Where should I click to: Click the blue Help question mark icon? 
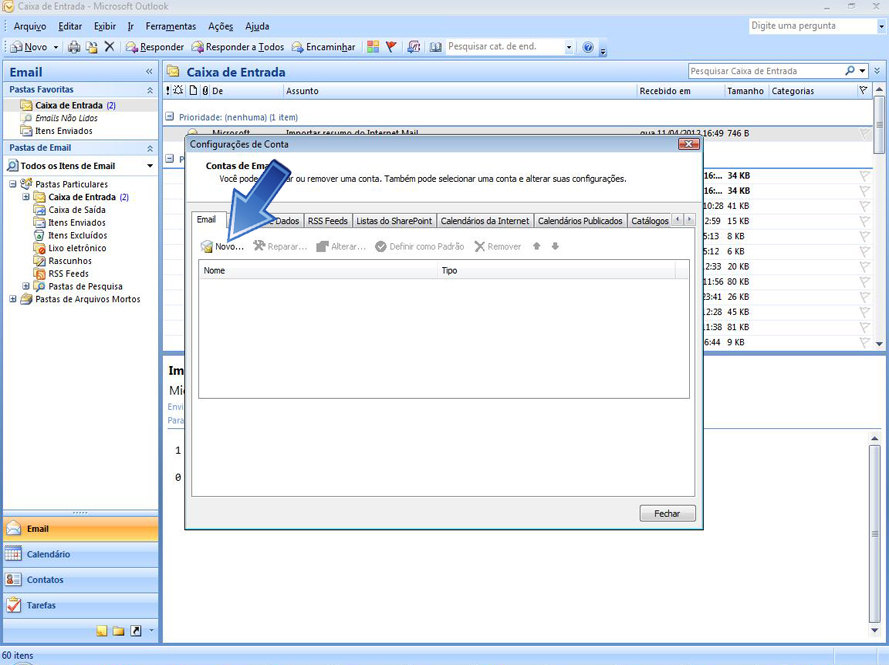coord(588,47)
